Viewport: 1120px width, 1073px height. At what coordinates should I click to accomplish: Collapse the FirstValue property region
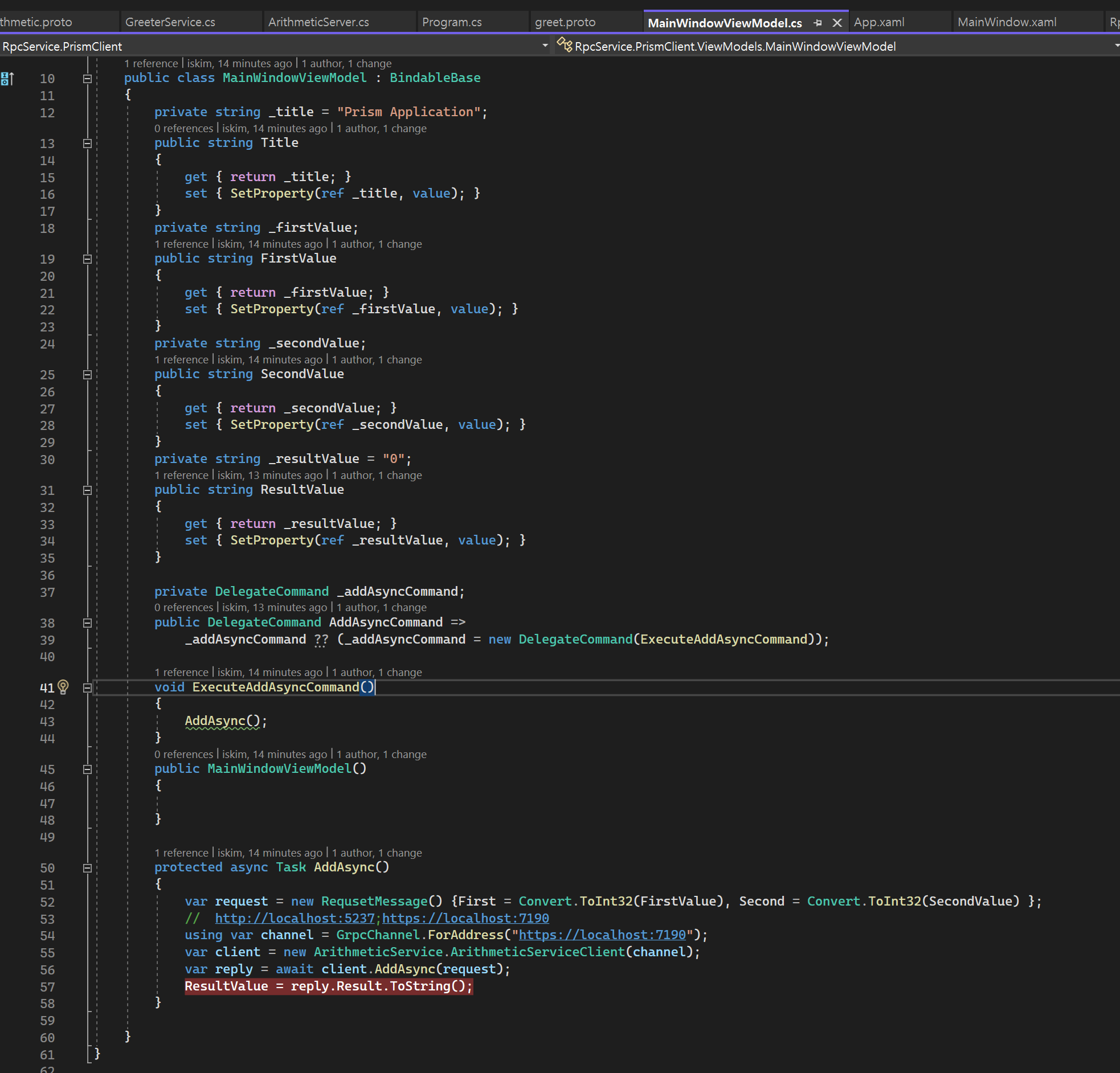(x=87, y=259)
